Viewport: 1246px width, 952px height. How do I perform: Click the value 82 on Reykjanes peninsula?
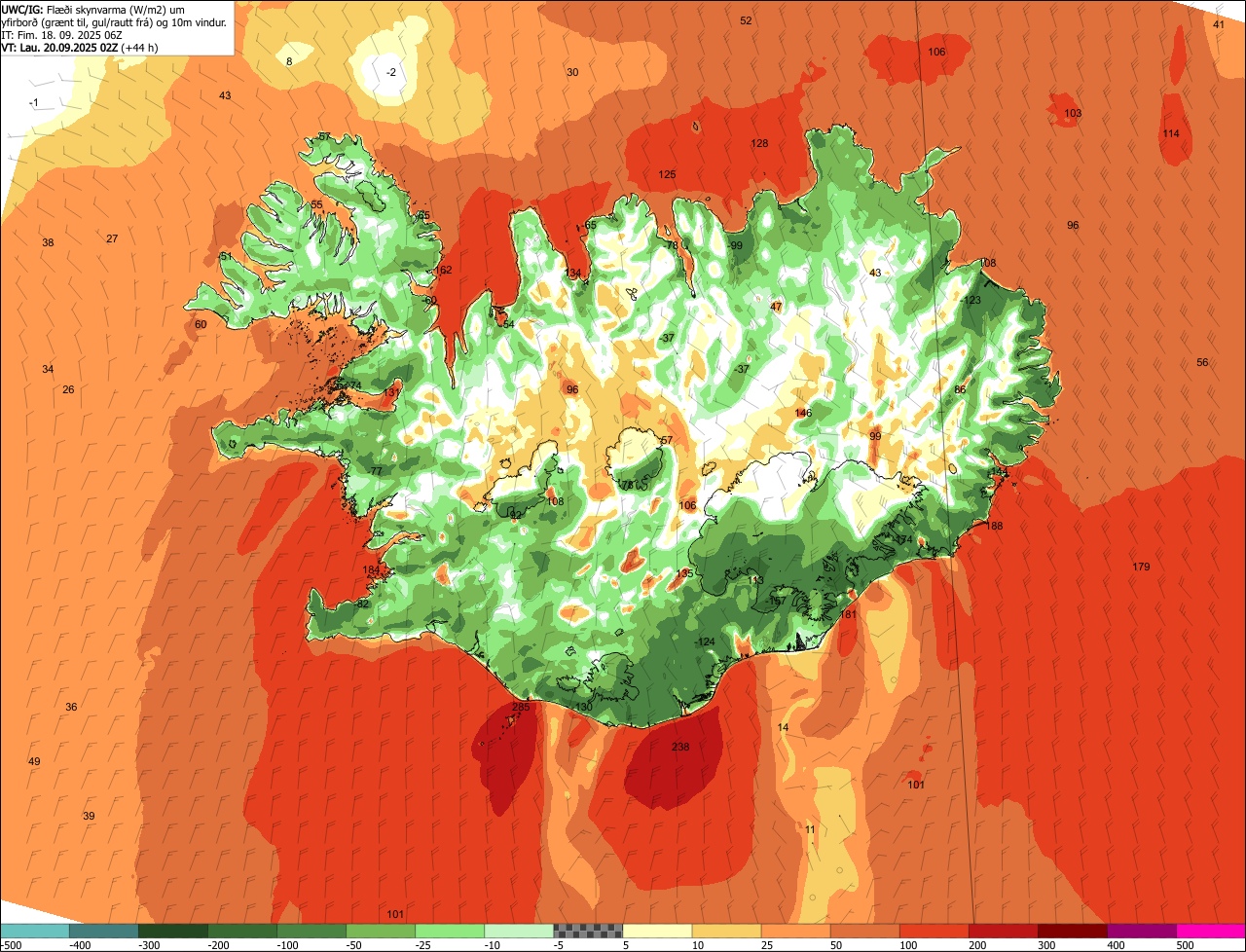point(363,604)
